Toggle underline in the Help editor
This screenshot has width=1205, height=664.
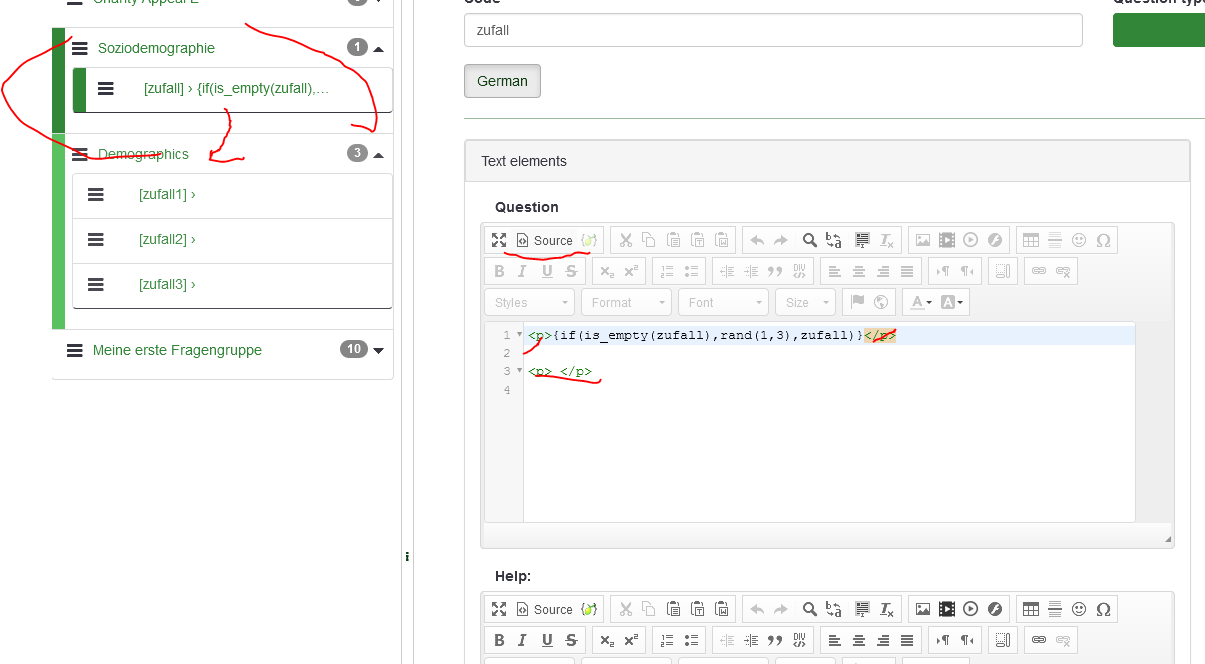(547, 640)
